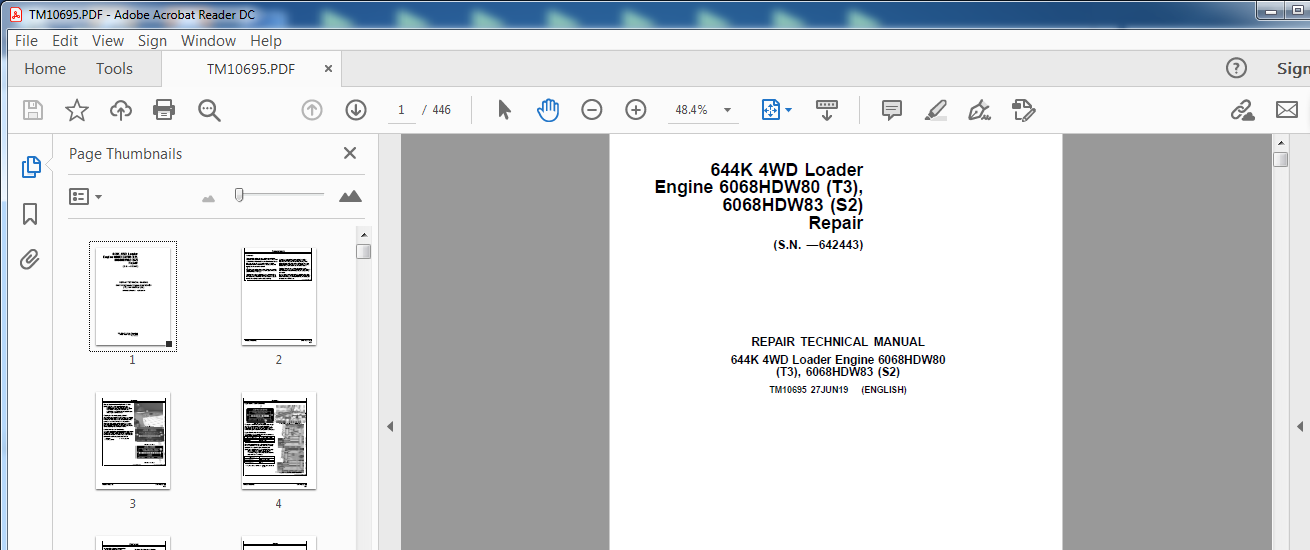Click the stamp tool icon

[1023, 110]
